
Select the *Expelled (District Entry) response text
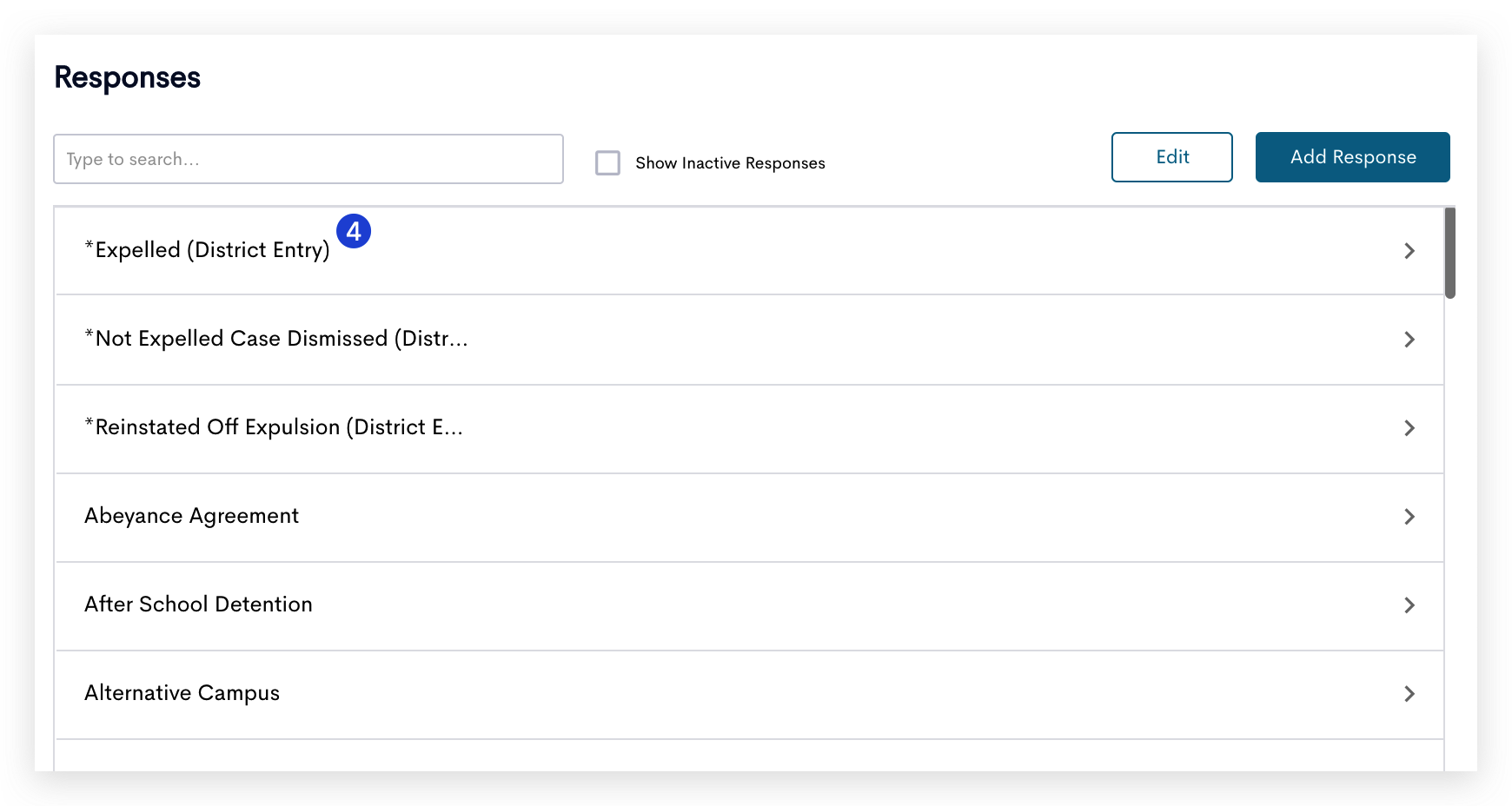pyautogui.click(x=207, y=250)
